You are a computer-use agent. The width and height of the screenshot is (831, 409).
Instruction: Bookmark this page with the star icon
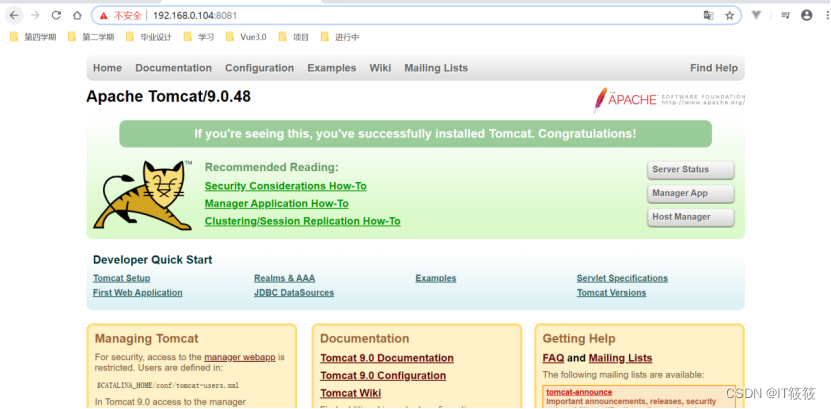730,16
